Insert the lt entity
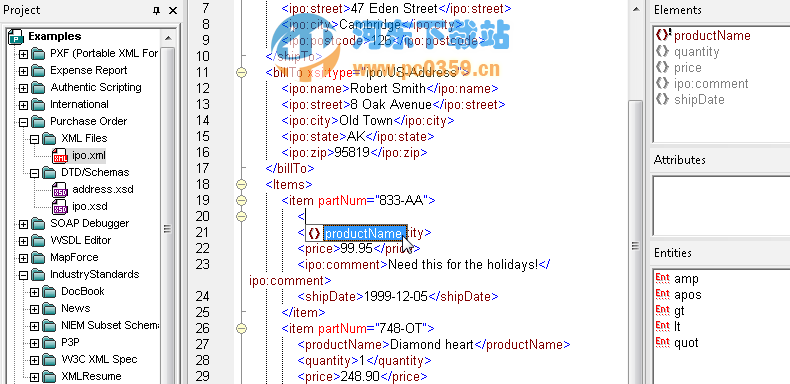 point(677,327)
